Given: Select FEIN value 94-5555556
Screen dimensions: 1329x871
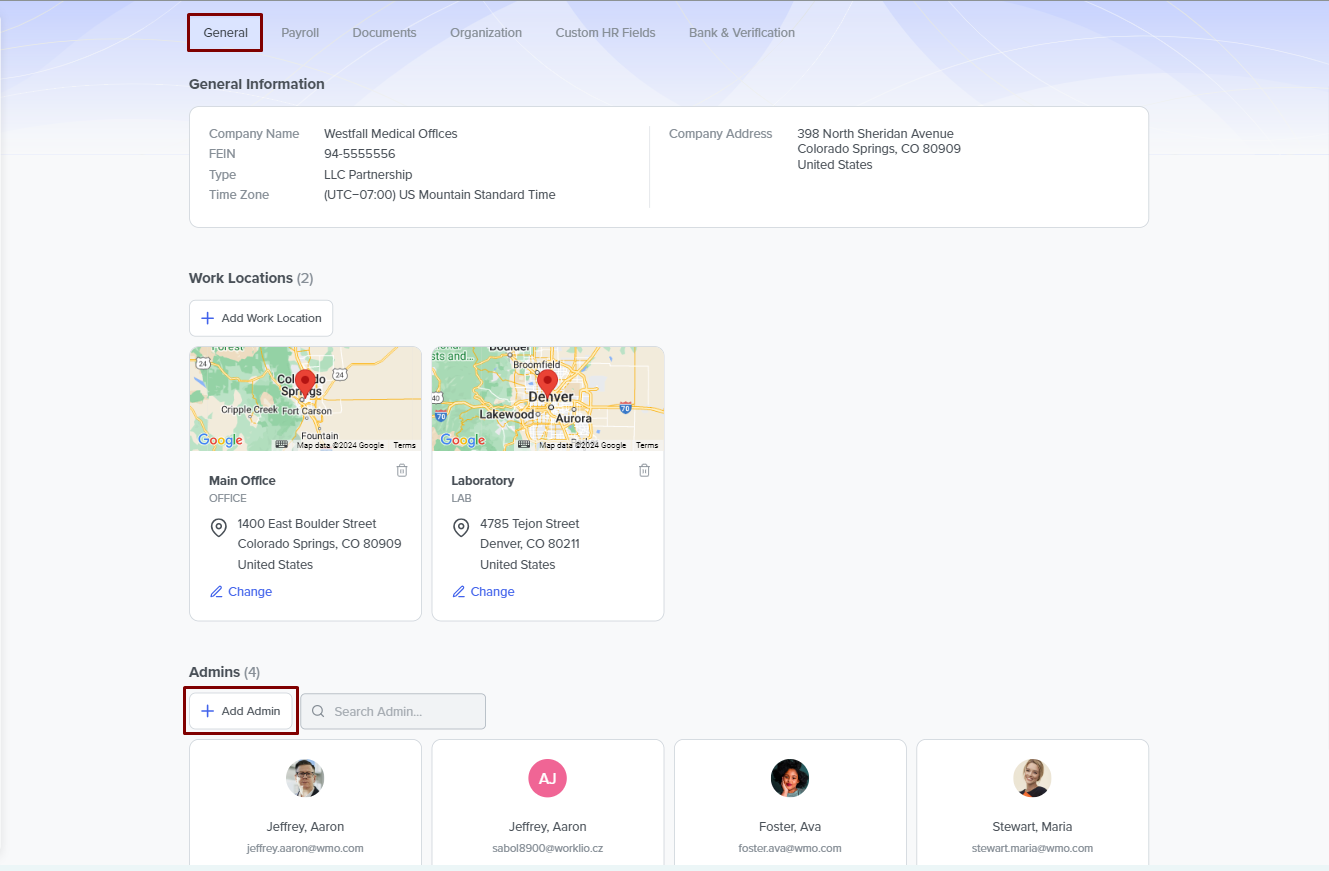Looking at the screenshot, I should 360,154.
